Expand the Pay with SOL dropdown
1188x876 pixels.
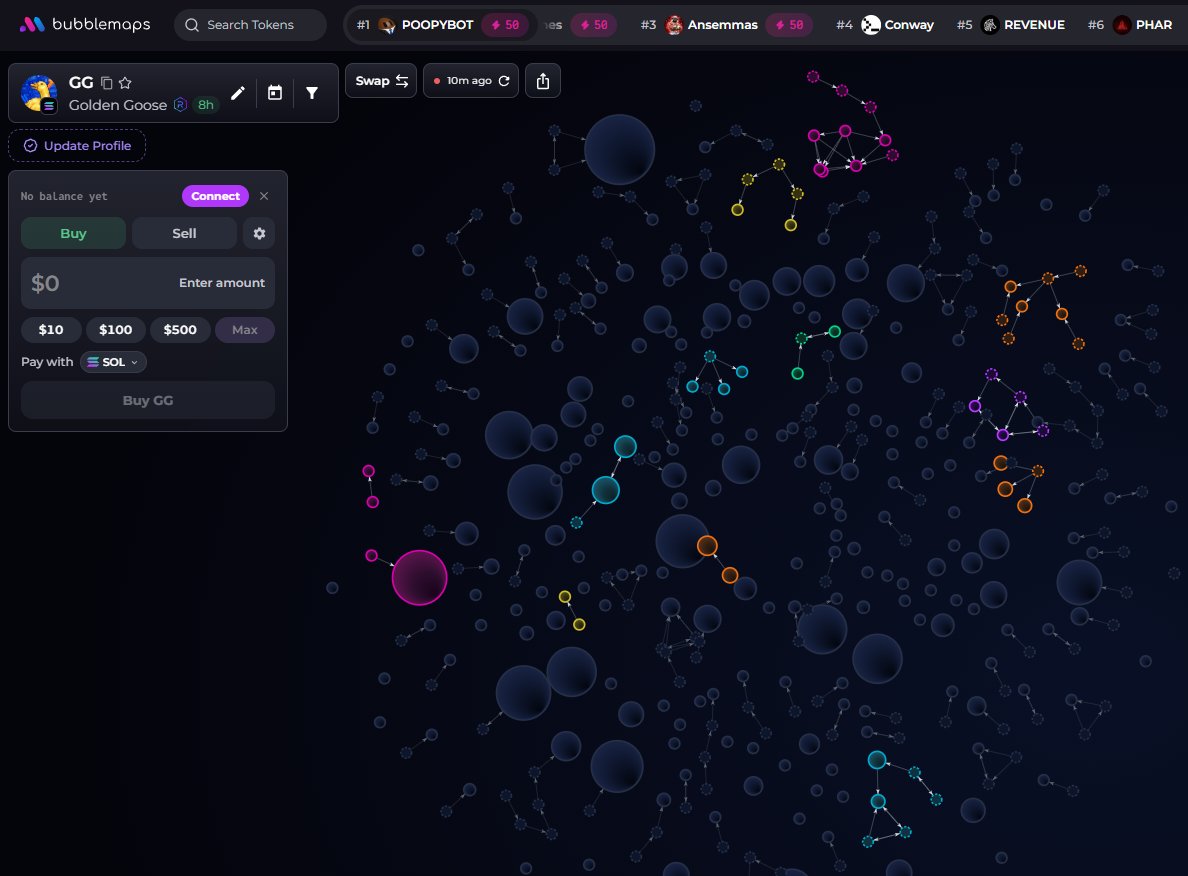tap(113, 362)
